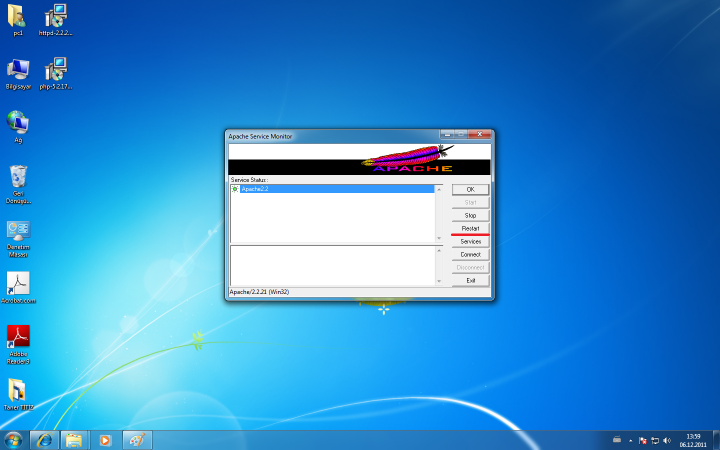Open the php-5.2.17 installer desktop icon

pyautogui.click(x=56, y=70)
